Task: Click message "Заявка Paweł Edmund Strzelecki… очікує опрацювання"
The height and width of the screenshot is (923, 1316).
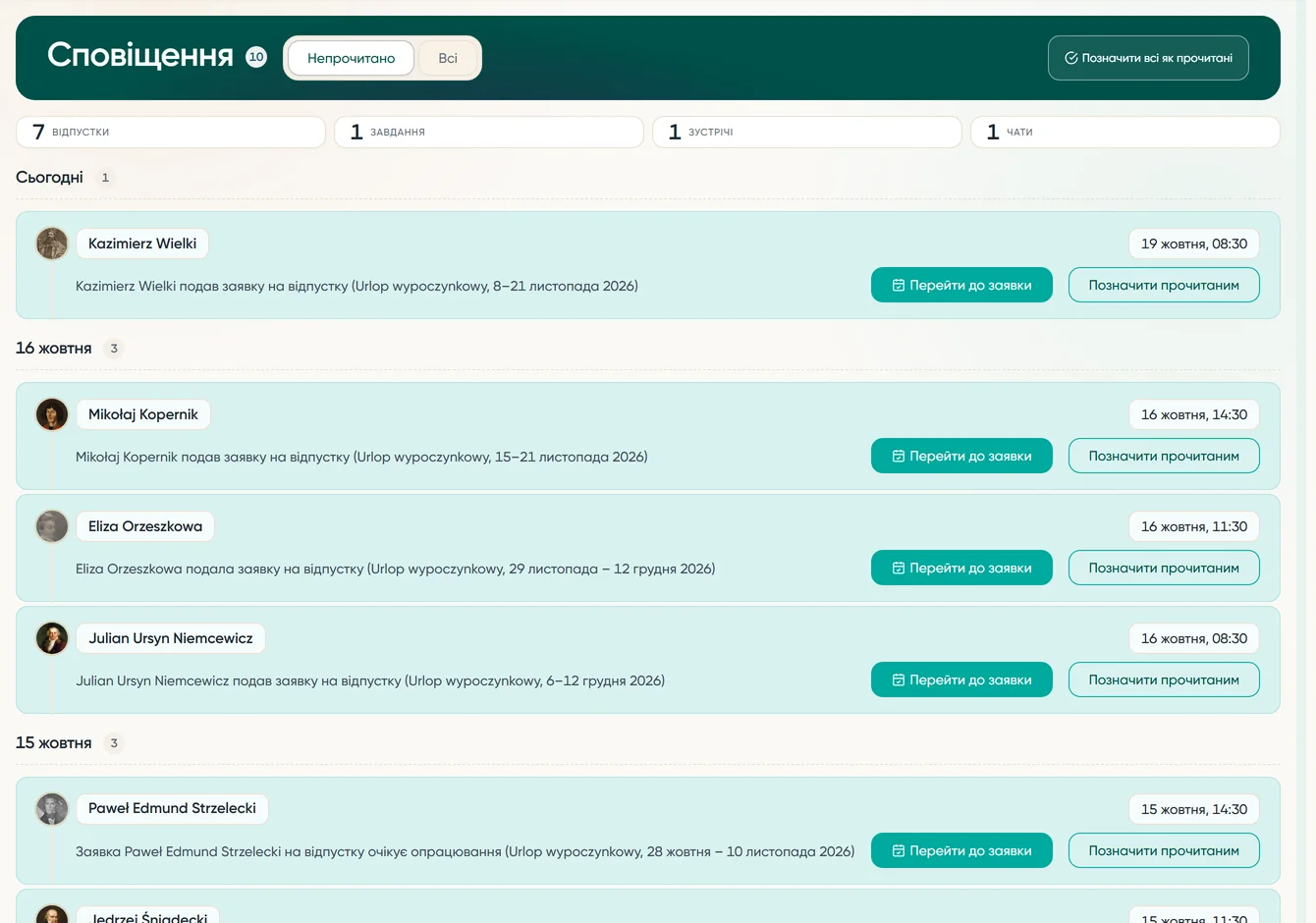Action: pyautogui.click(x=465, y=851)
